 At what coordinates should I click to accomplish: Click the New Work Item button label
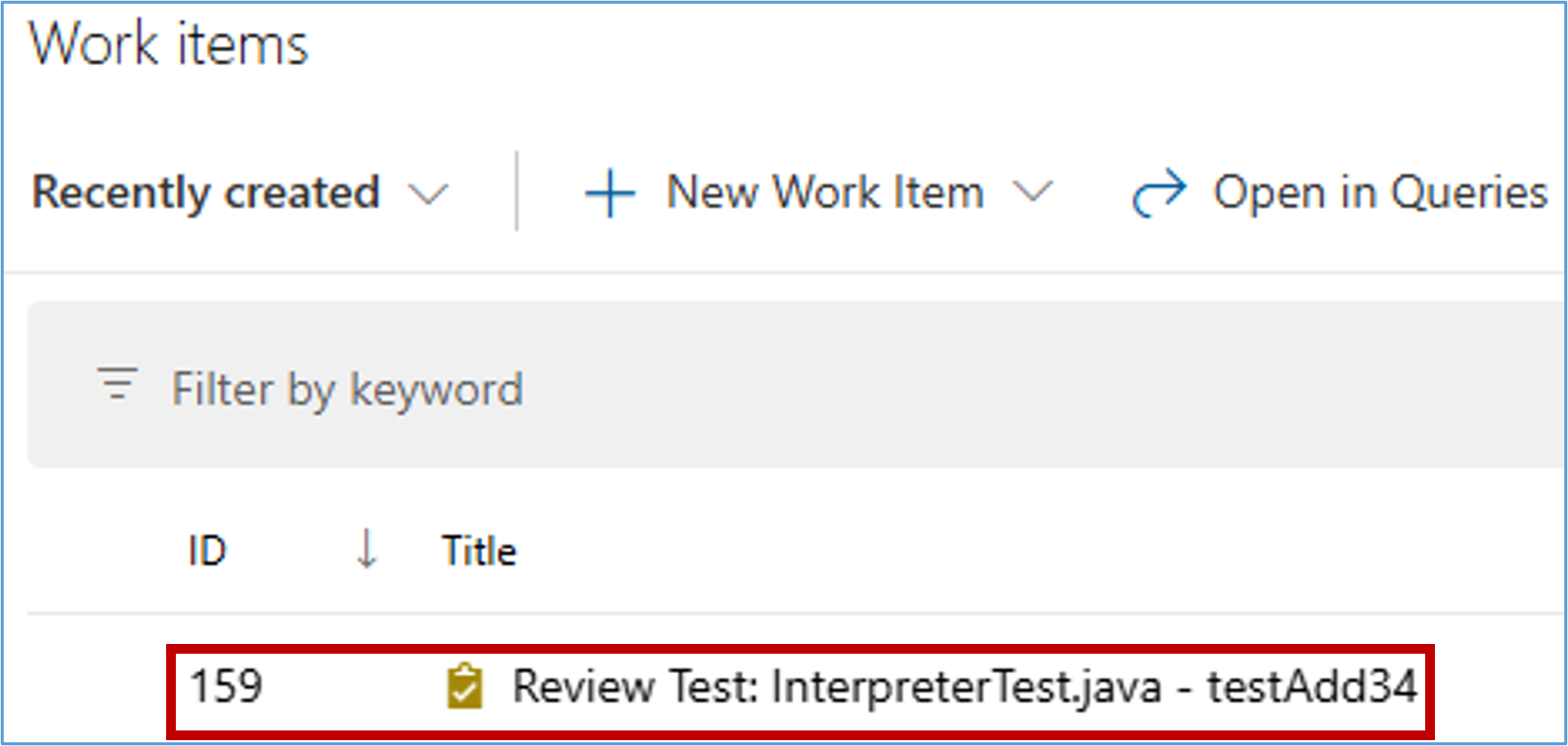825,192
